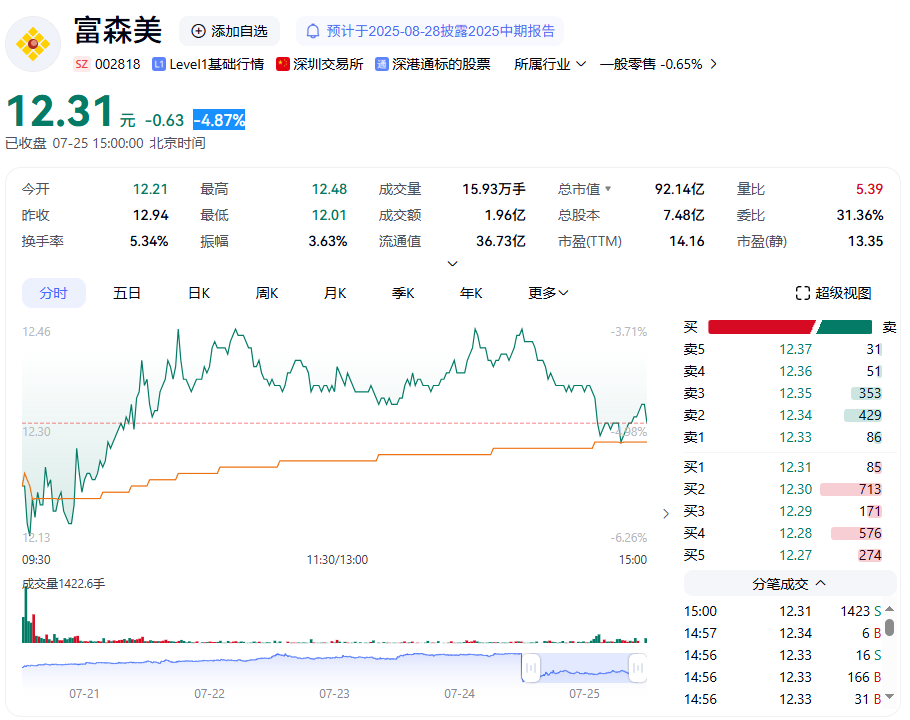Click the L1 Level1 quote badge
This screenshot has width=910, height=720.
pyautogui.click(x=159, y=64)
